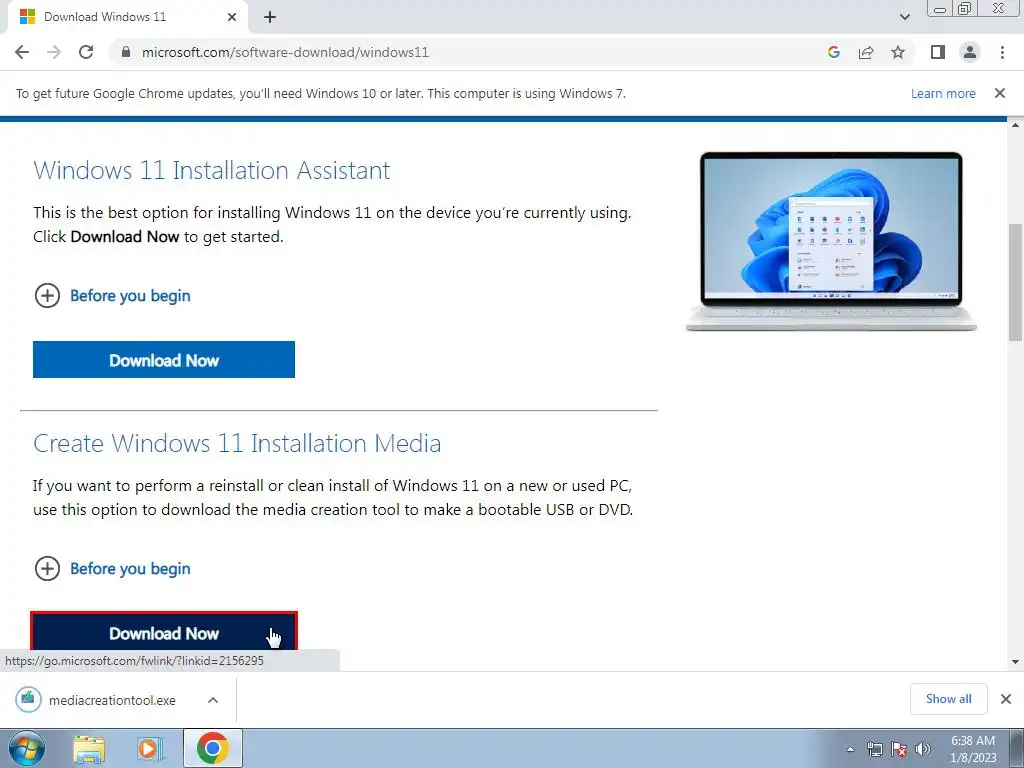The height and width of the screenshot is (768, 1024).
Task: Toggle the Chrome side panel icon
Action: click(x=938, y=52)
